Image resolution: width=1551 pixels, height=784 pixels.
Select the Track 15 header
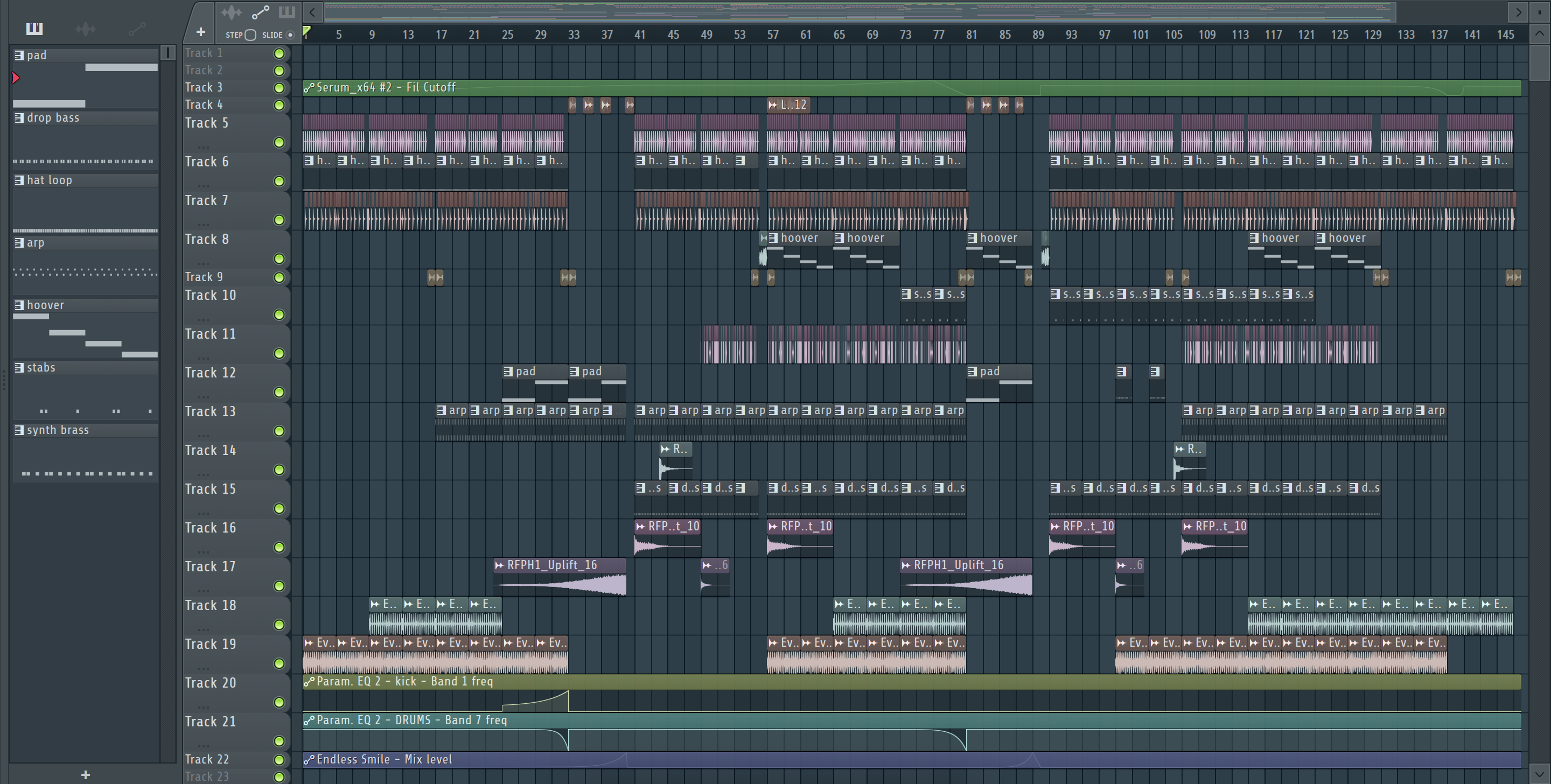pyautogui.click(x=236, y=499)
